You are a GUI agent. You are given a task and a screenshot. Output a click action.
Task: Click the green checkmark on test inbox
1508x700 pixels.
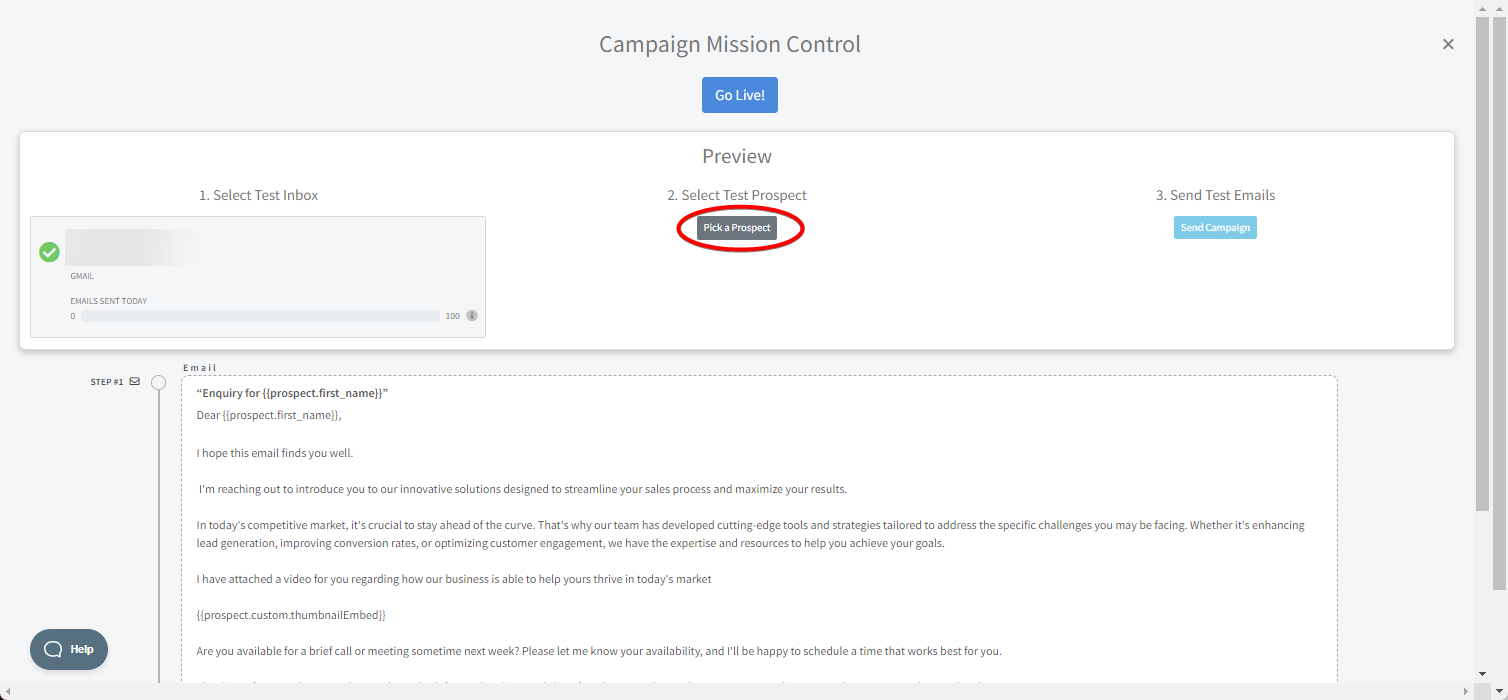[49, 252]
